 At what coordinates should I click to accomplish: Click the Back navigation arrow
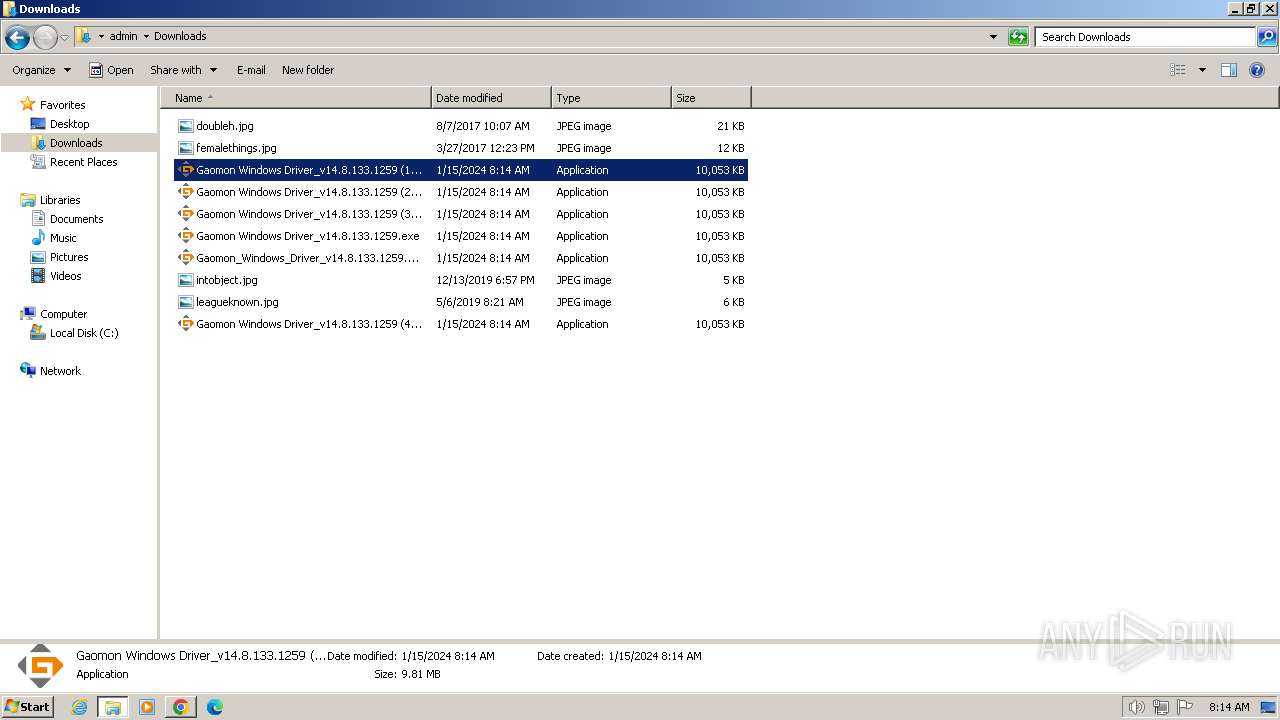[x=17, y=38]
